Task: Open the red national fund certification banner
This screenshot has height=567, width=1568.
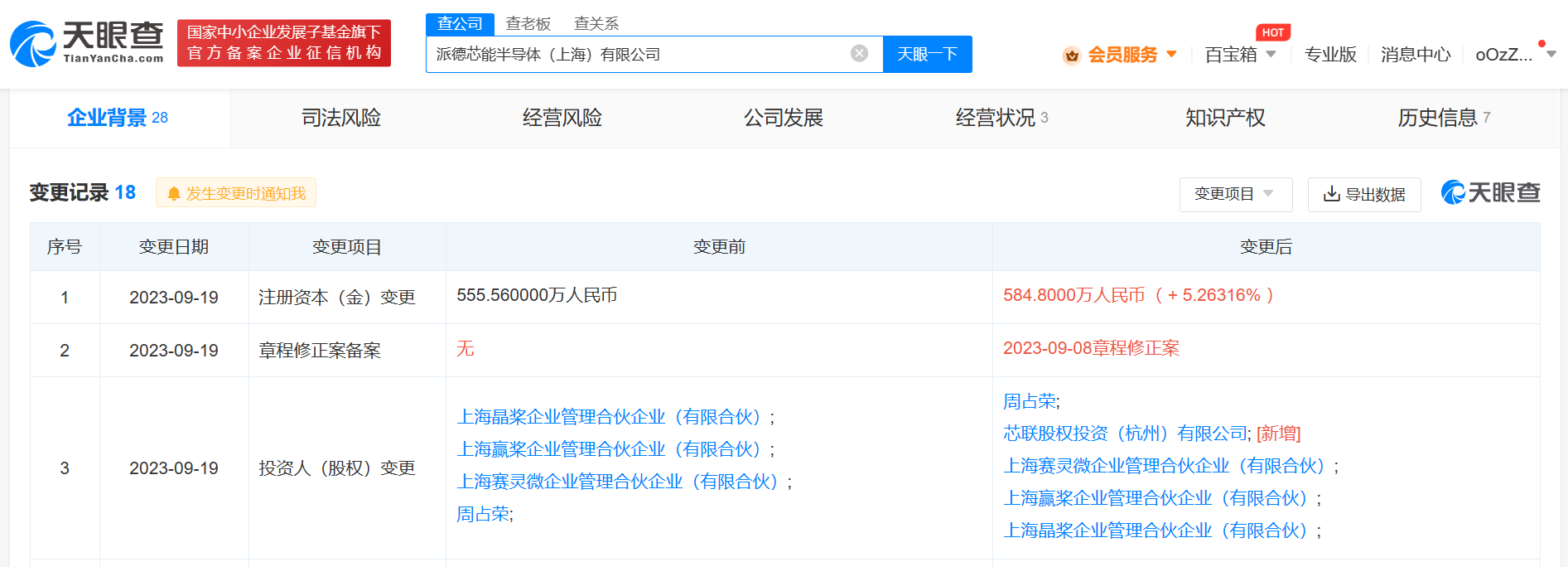Action: click(284, 43)
